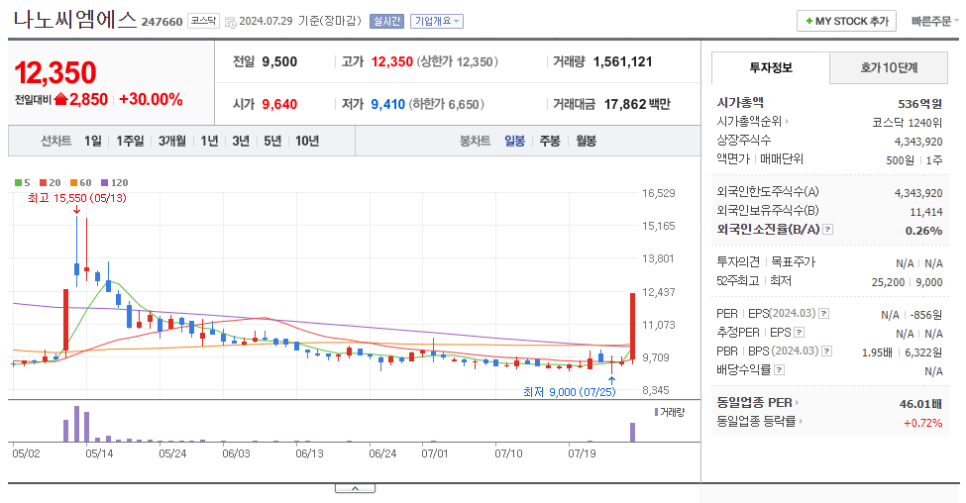
Task: Click the 나노씨엠에스 stock name heading
Action: pyautogui.click(x=75, y=20)
